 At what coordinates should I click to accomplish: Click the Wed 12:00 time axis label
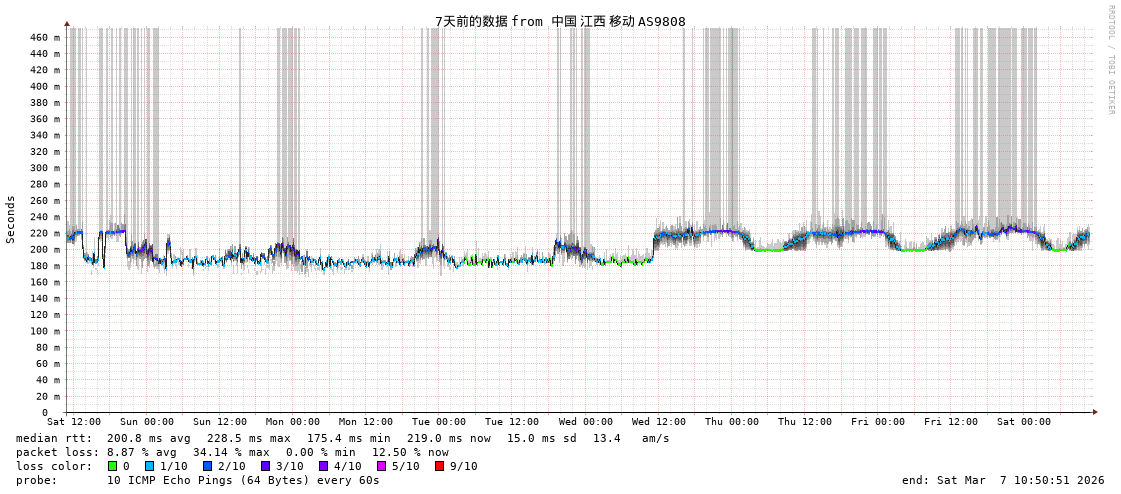point(658,422)
